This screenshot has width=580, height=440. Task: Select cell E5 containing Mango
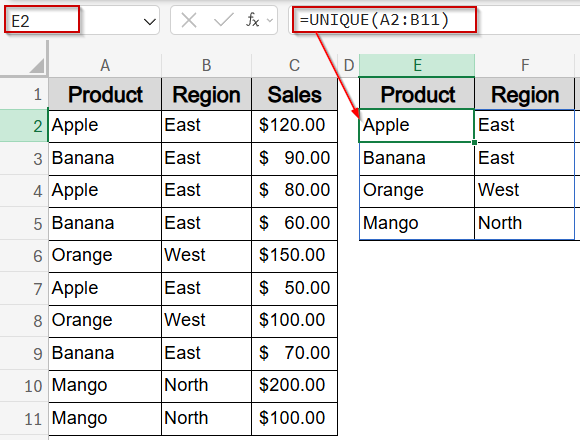[417, 224]
